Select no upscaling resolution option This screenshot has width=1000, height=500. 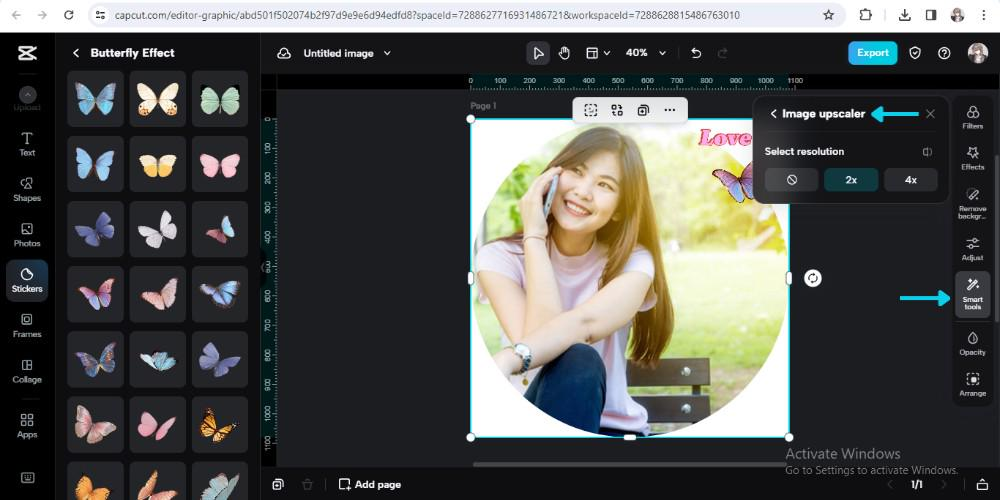[791, 180]
